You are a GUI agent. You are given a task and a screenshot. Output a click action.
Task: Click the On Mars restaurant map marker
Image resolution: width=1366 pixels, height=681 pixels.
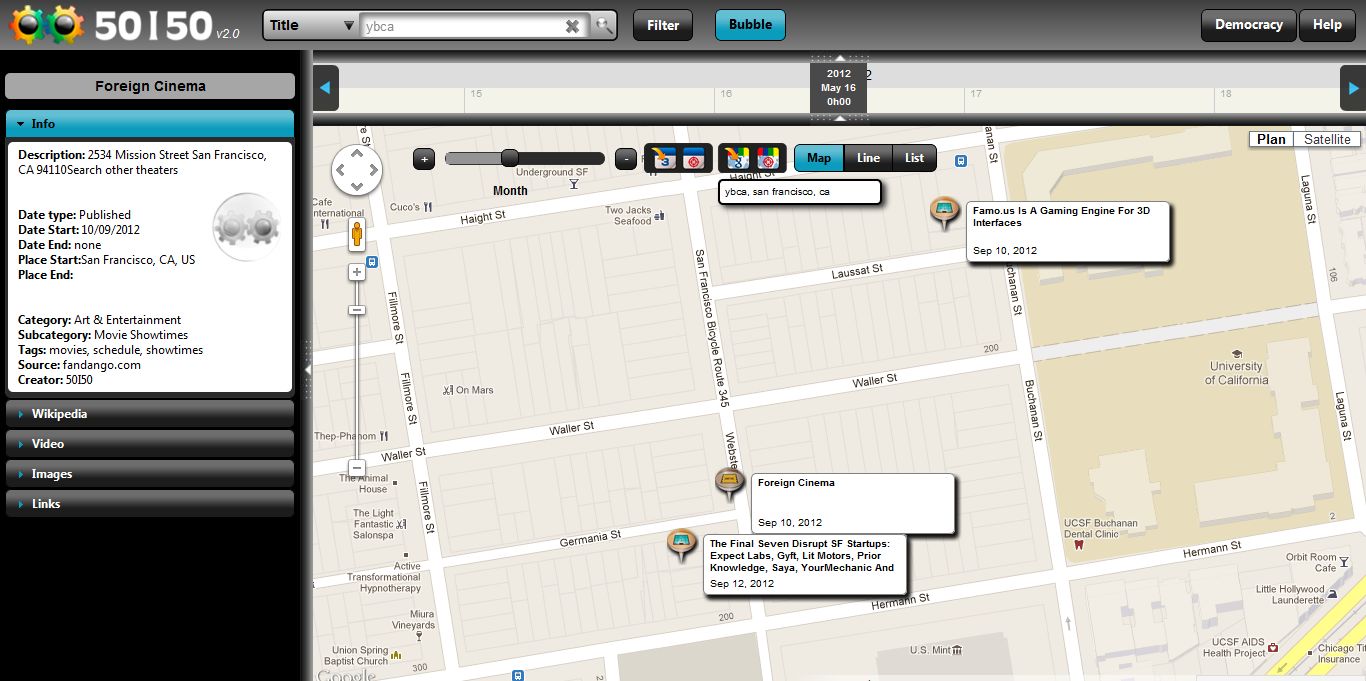(x=447, y=390)
